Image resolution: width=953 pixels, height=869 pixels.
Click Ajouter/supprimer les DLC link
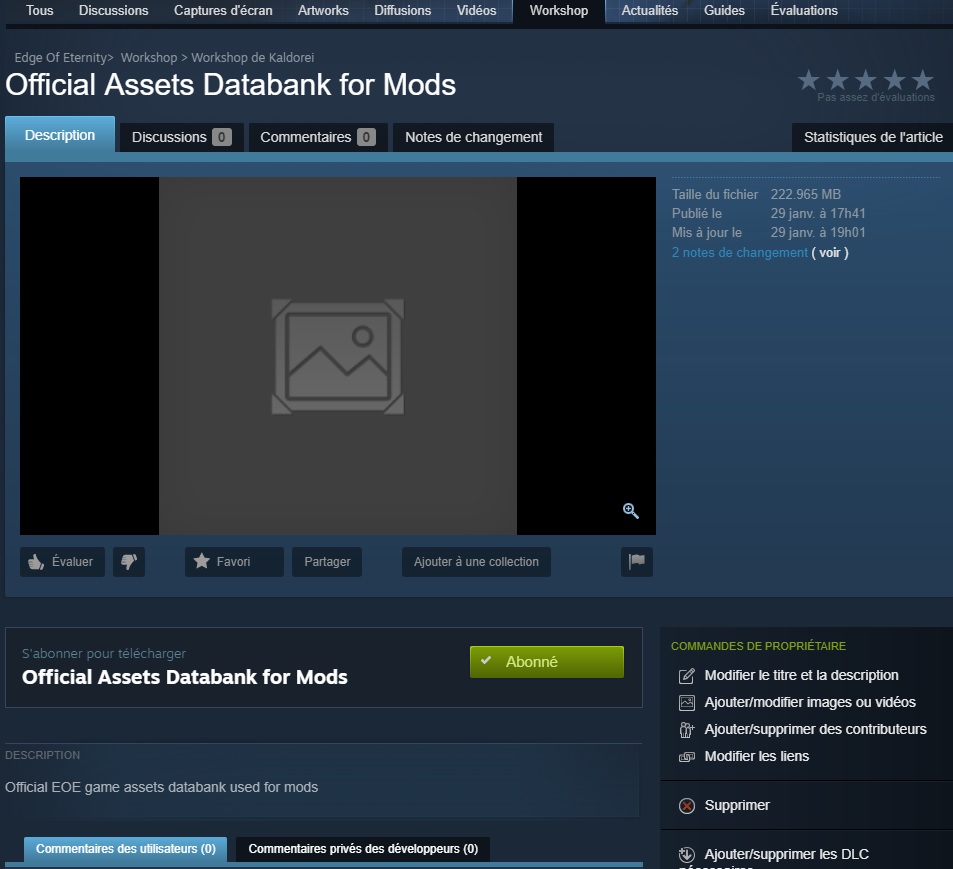click(786, 854)
